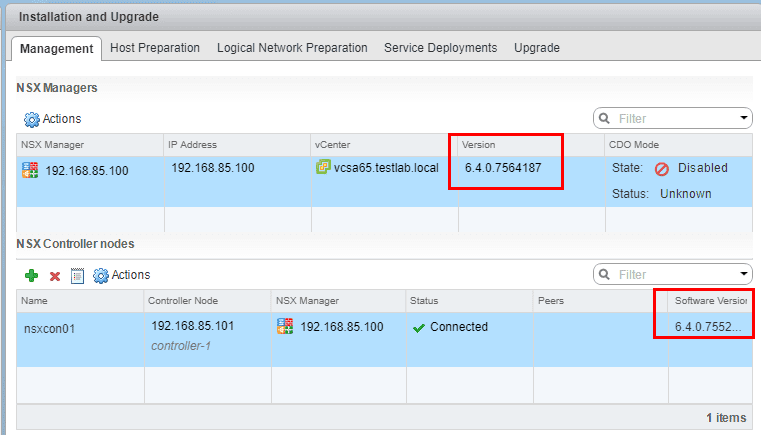Click vCenter icon next to vcsa65.testlab.local
The image size is (761, 435).
pos(323,167)
